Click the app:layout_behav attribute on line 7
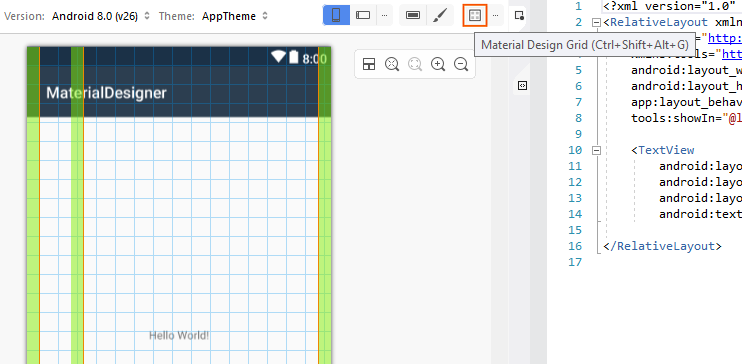The width and height of the screenshot is (742, 364). pyautogui.click(x=686, y=102)
